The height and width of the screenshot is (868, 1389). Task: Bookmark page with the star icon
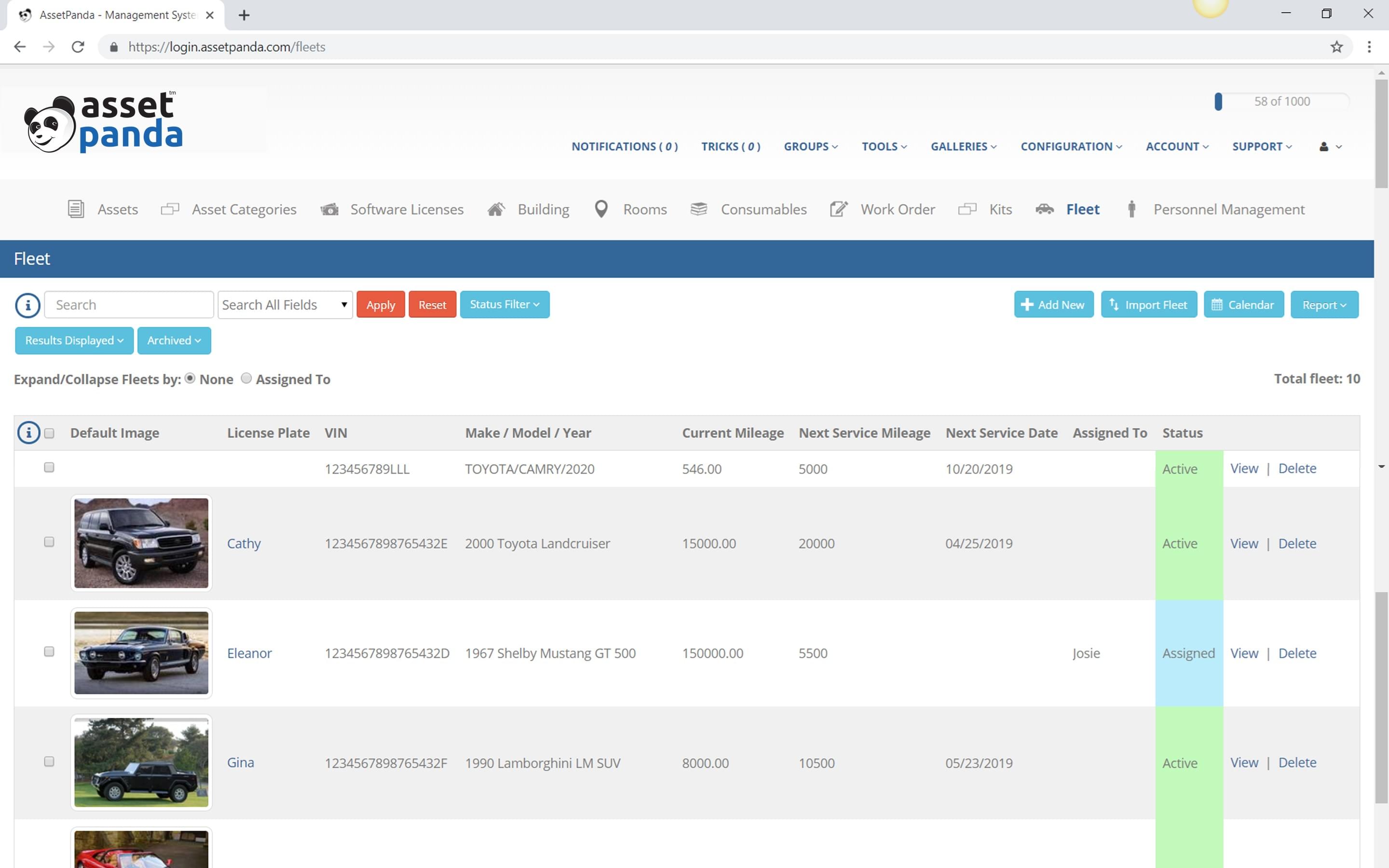click(1336, 47)
